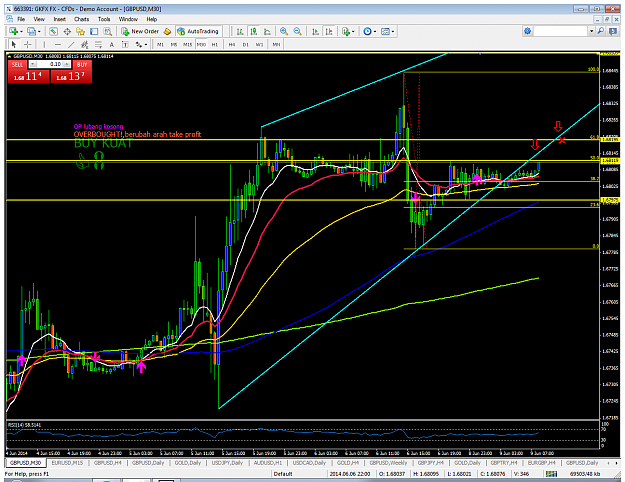The height and width of the screenshot is (482, 625).
Task: Select the vertical line drawing tool
Action: point(44,45)
